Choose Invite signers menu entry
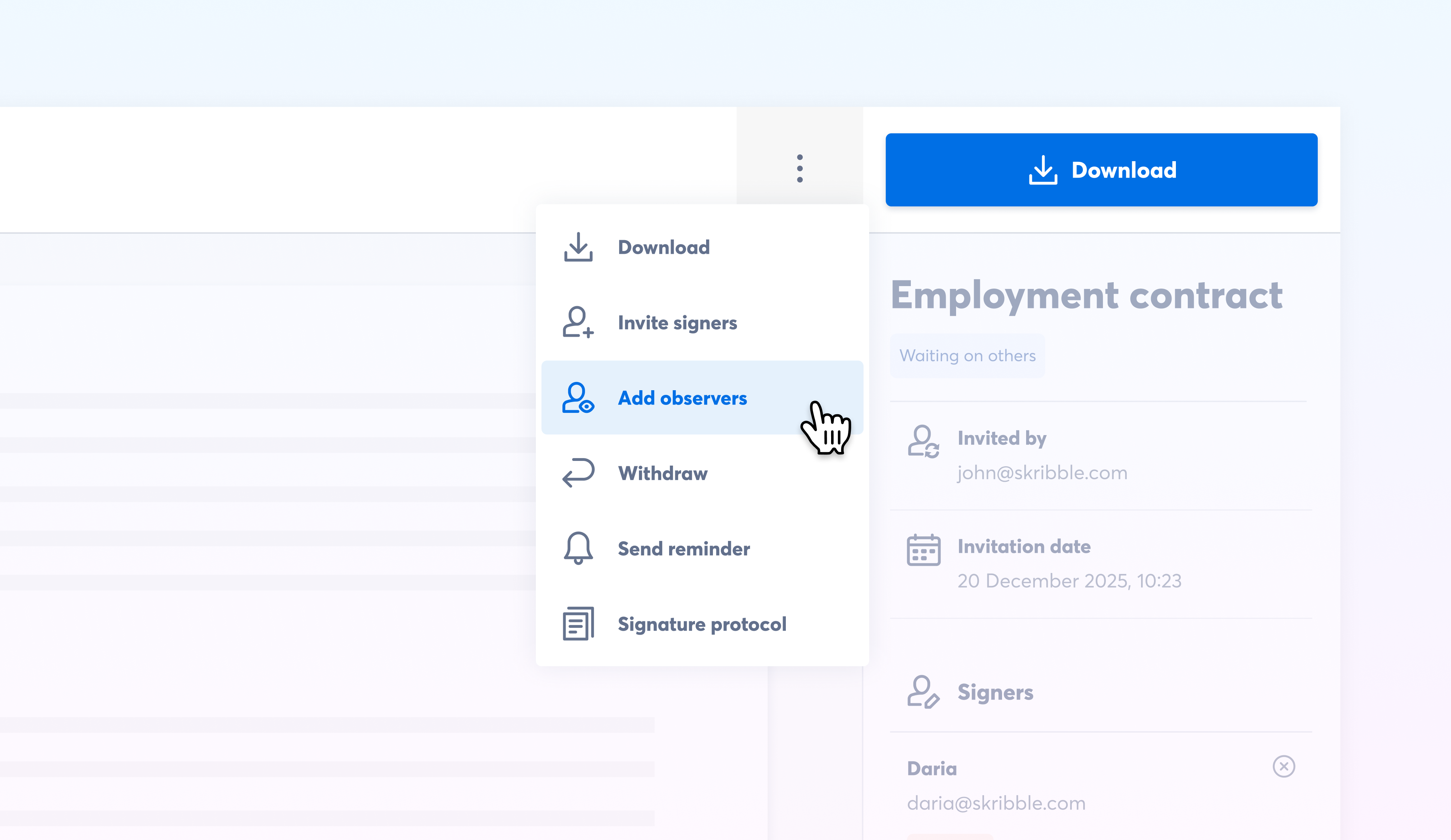The width and height of the screenshot is (1451, 840). 702,323
